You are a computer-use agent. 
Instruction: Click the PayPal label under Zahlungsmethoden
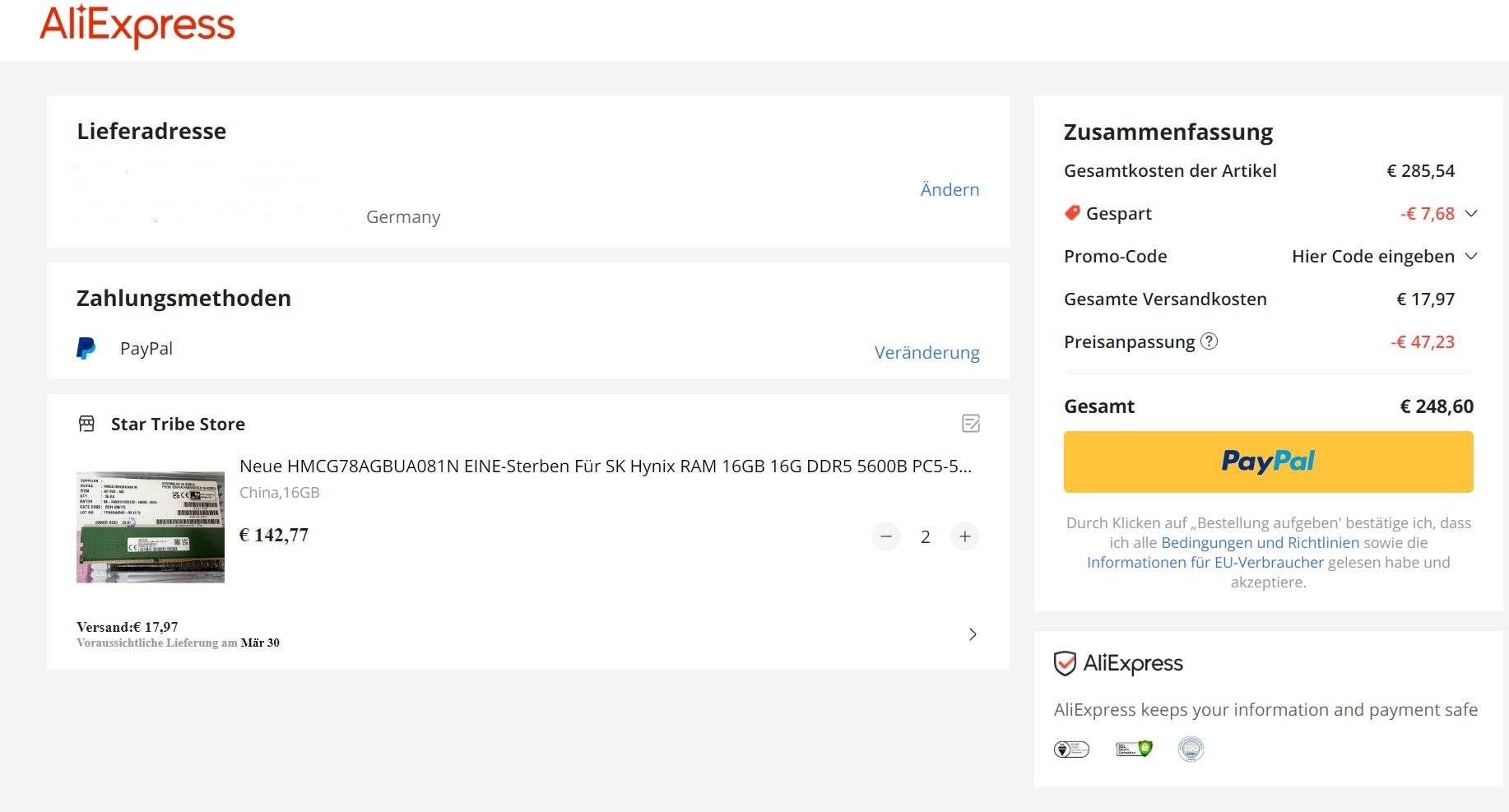click(x=146, y=348)
